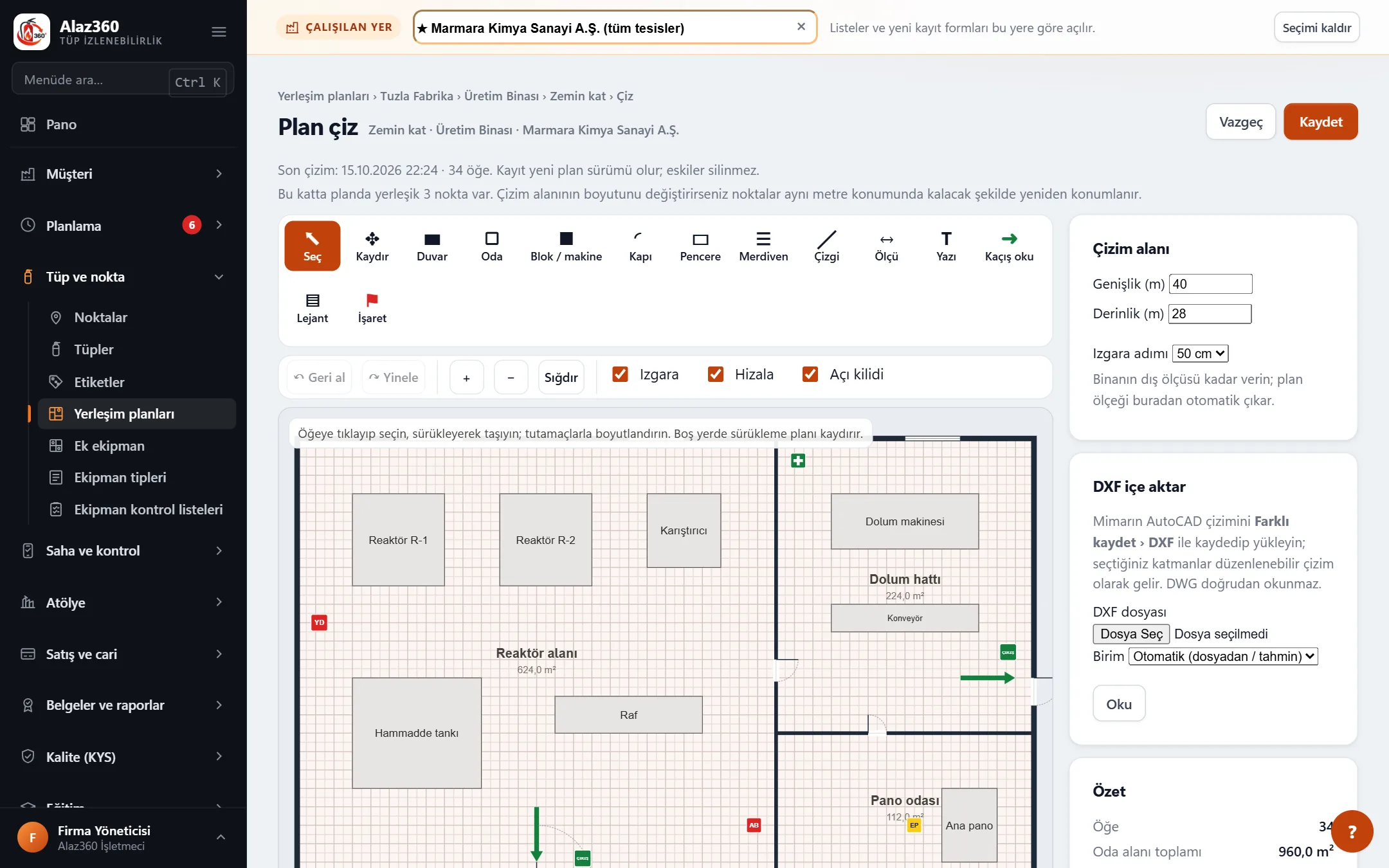Zoom in with the plus button
Image resolution: width=1389 pixels, height=868 pixels.
[466, 377]
